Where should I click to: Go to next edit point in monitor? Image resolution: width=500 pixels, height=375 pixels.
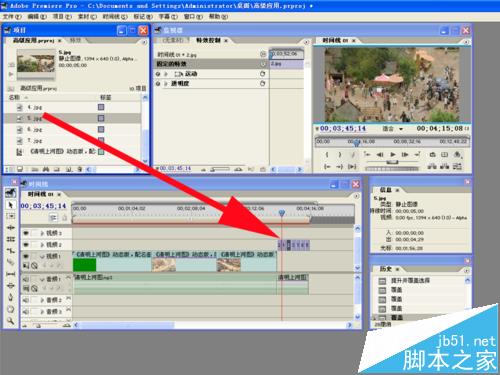pyautogui.click(x=417, y=154)
